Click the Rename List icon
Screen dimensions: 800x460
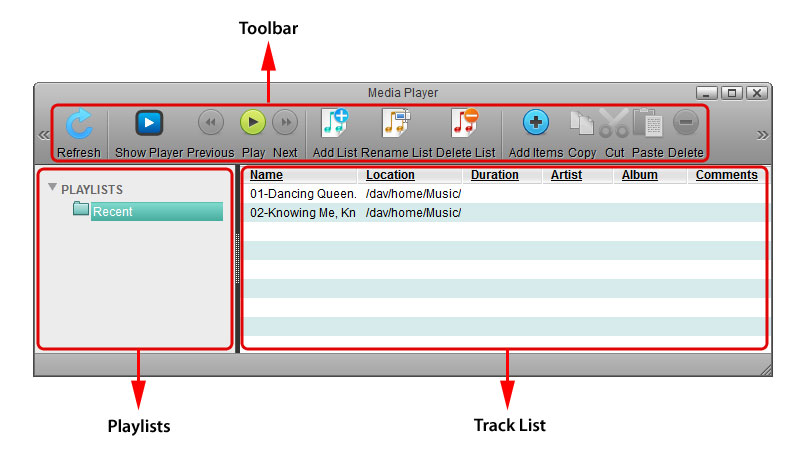click(397, 123)
